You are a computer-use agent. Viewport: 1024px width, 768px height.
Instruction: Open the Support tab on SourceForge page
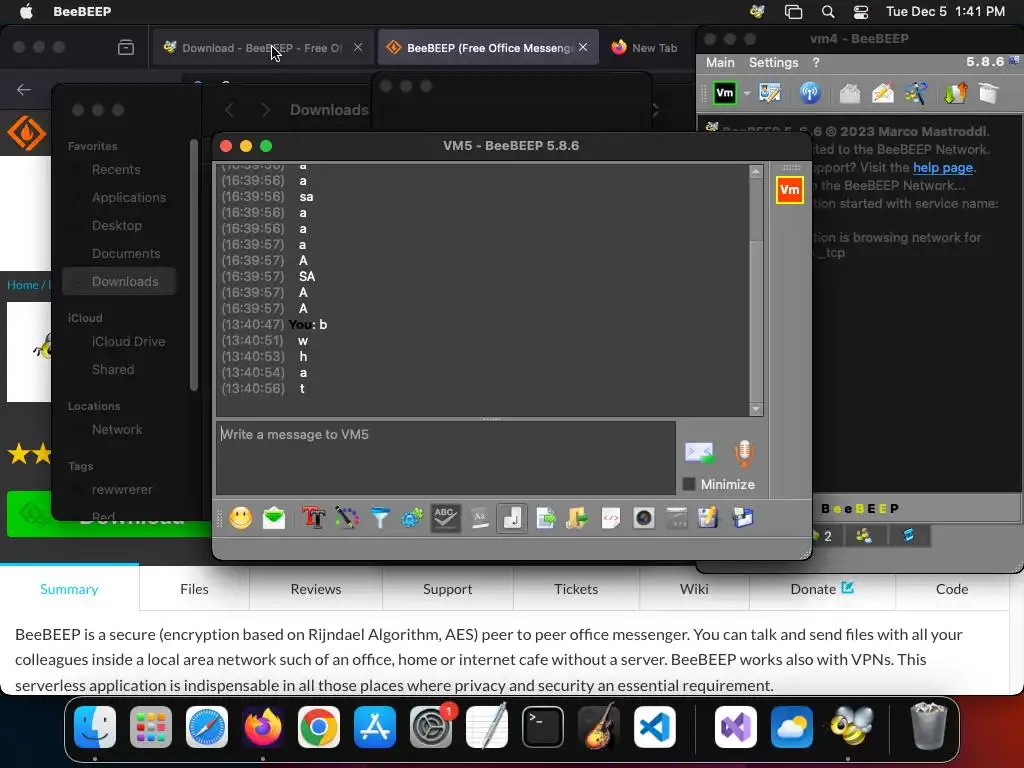coord(447,589)
